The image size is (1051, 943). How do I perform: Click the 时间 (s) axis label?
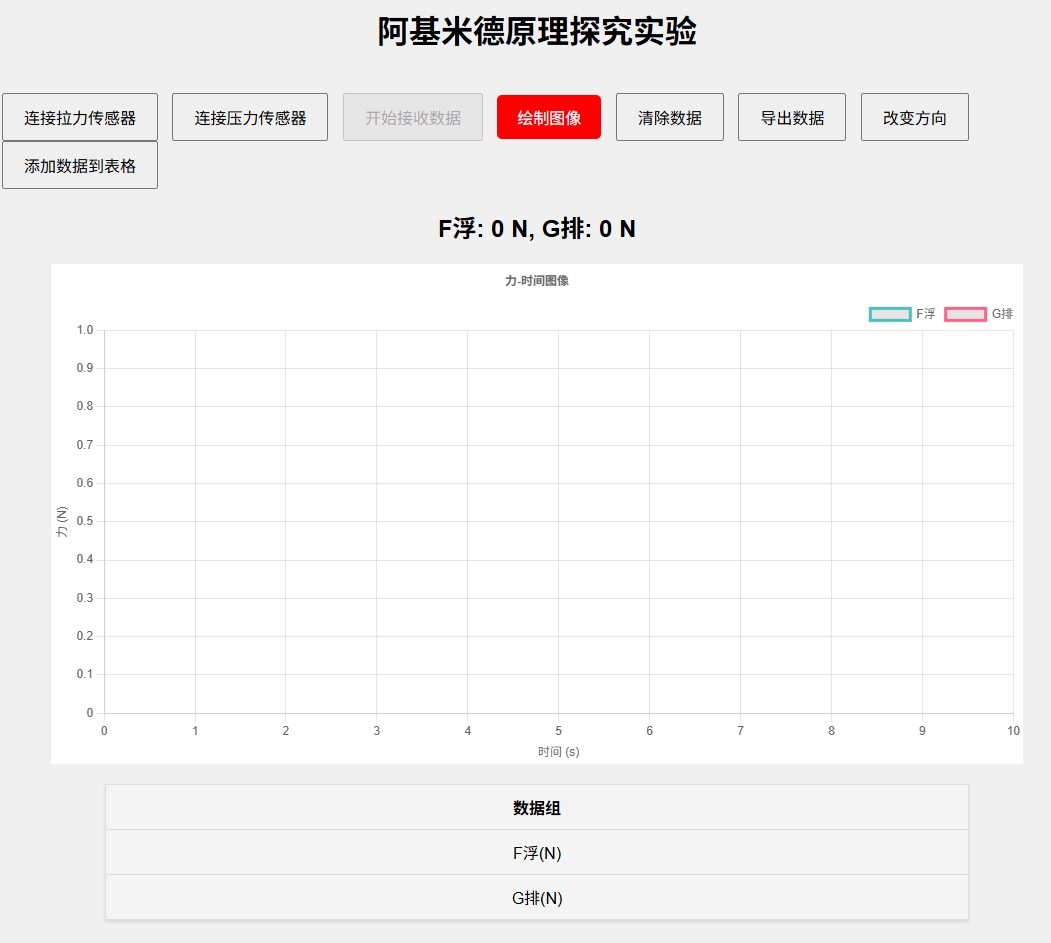[559, 752]
